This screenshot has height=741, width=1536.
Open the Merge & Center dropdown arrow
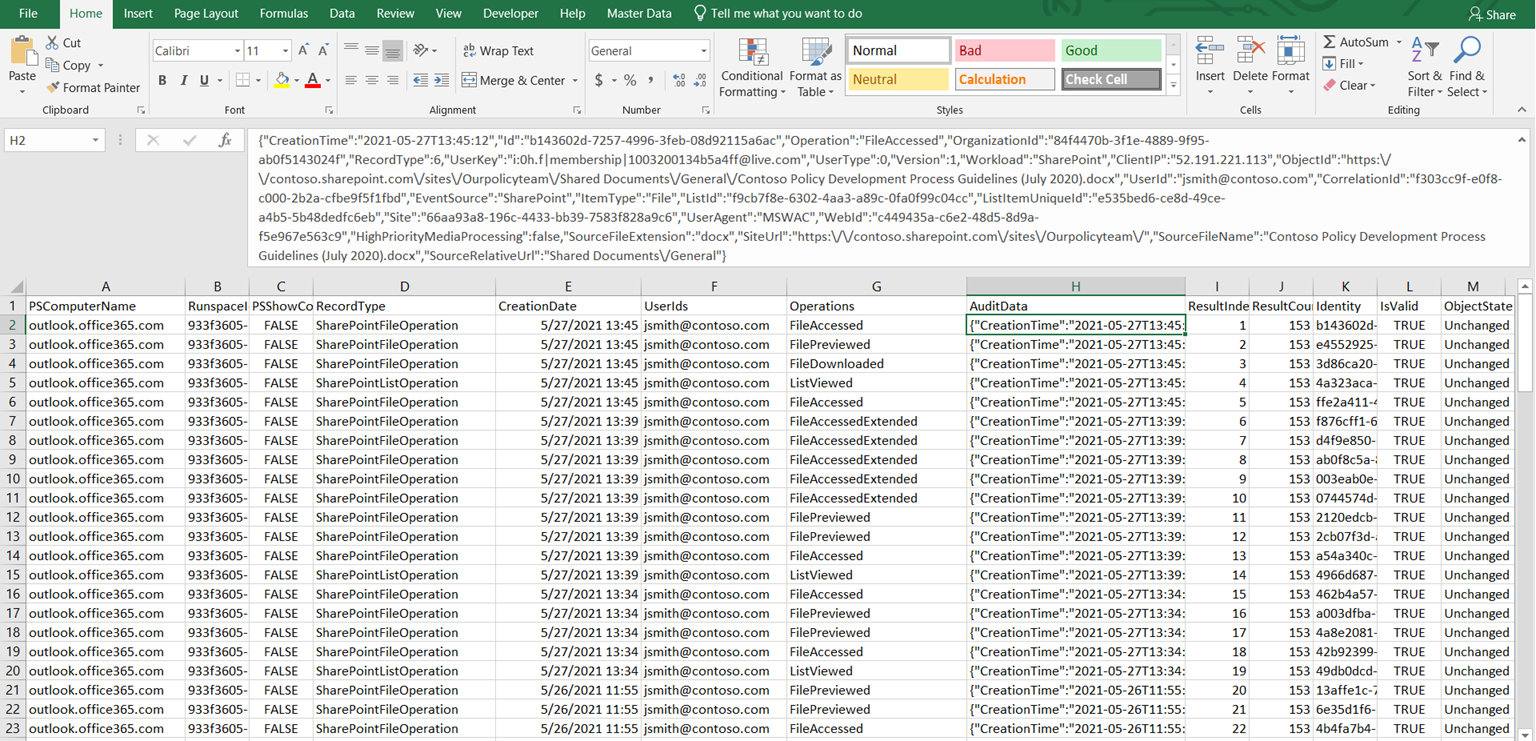pos(575,80)
